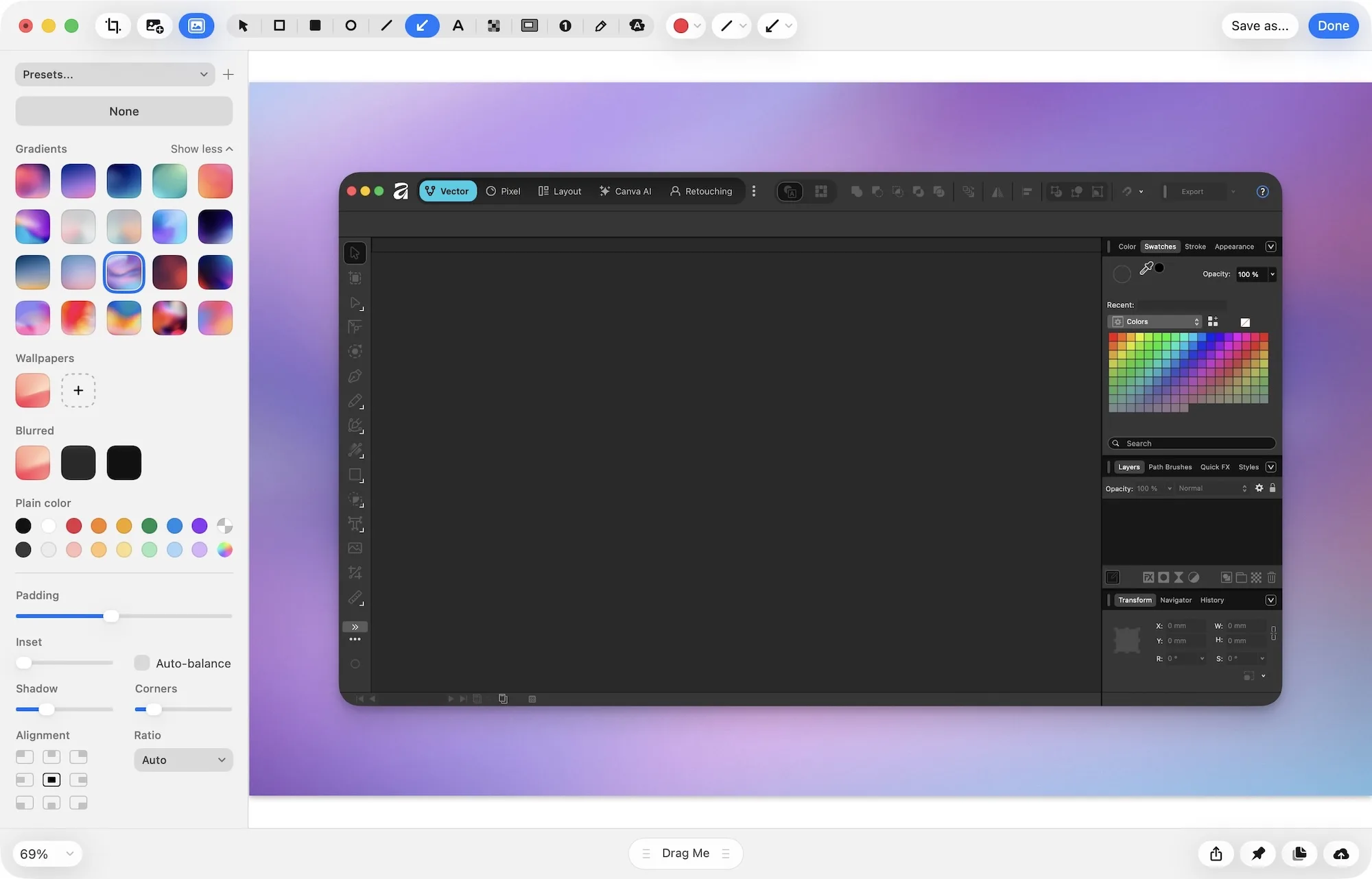Select the pen highlighter tool
Viewport: 1372px width, 879px height.
(x=601, y=26)
